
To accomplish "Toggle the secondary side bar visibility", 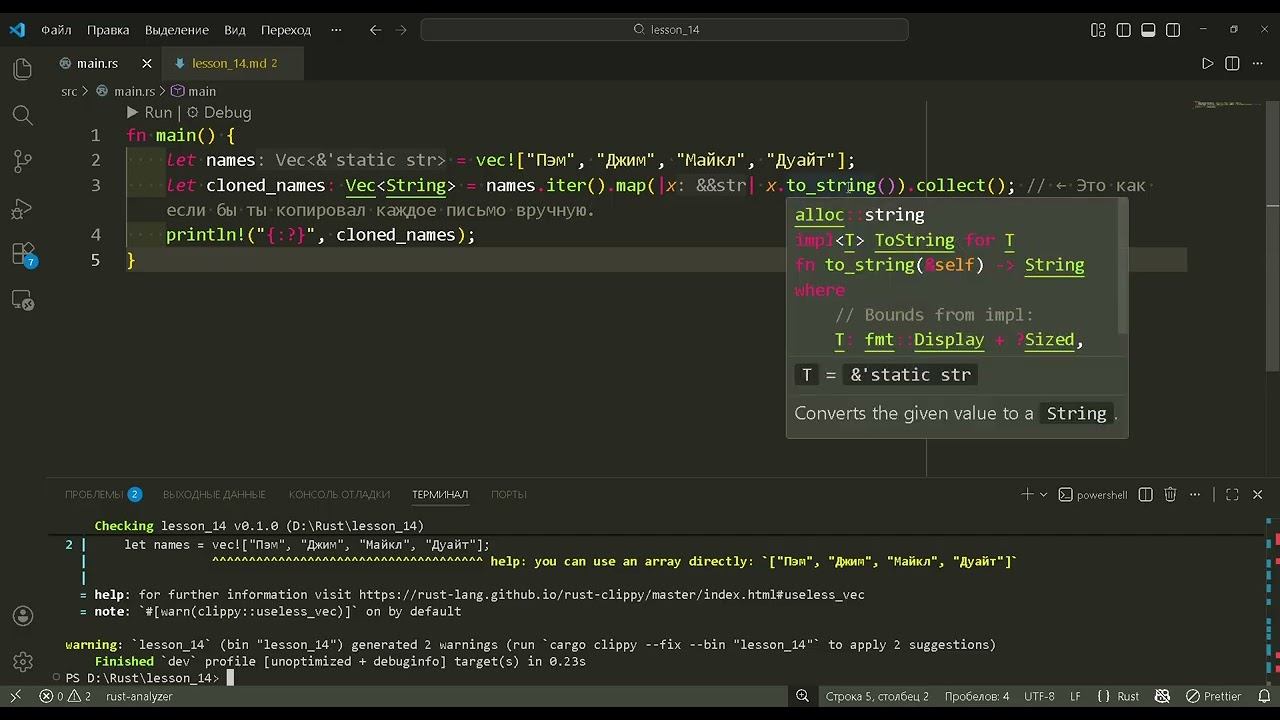I will (1173, 30).
